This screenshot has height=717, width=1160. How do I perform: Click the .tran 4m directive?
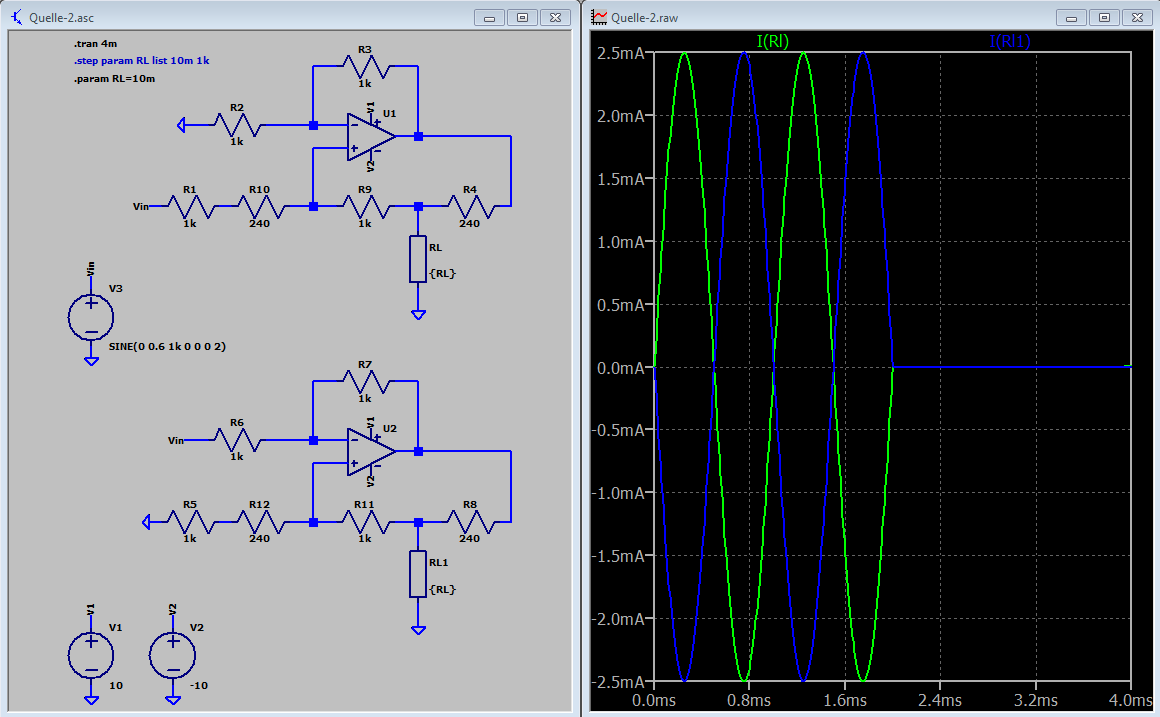coord(95,44)
